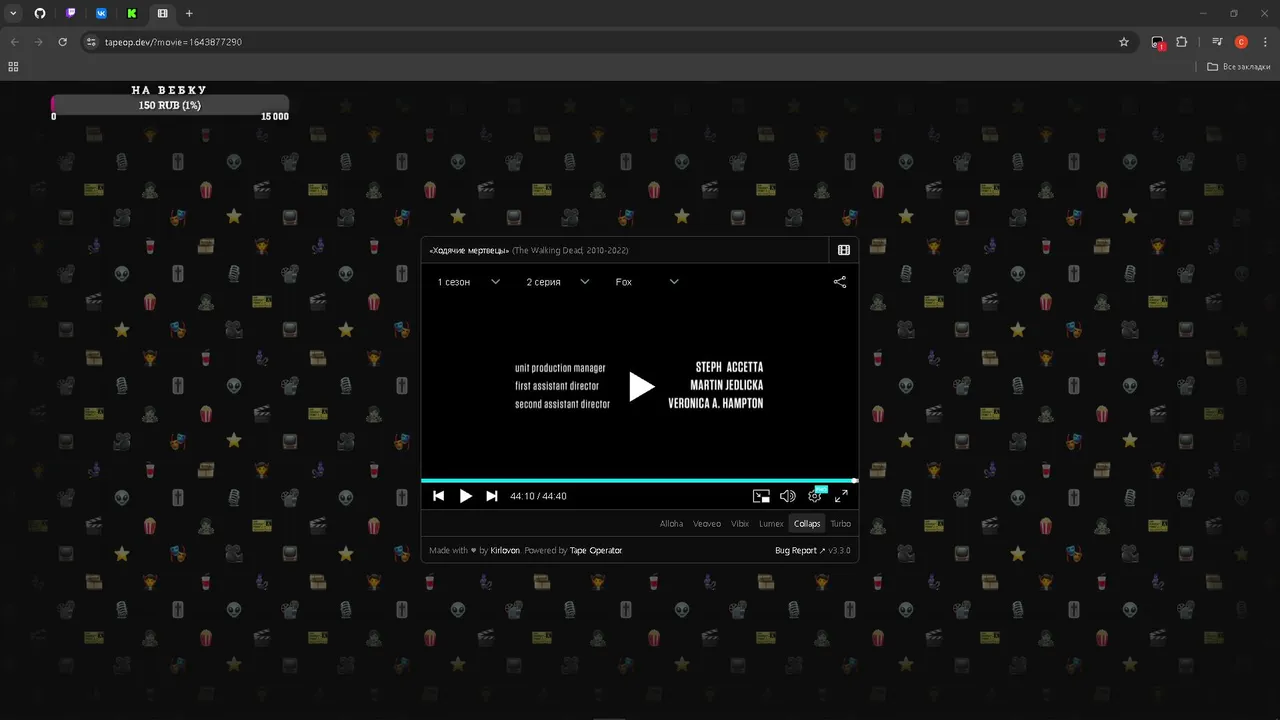Switch to the GitHub browser tab
1280x720 pixels.
point(40,13)
